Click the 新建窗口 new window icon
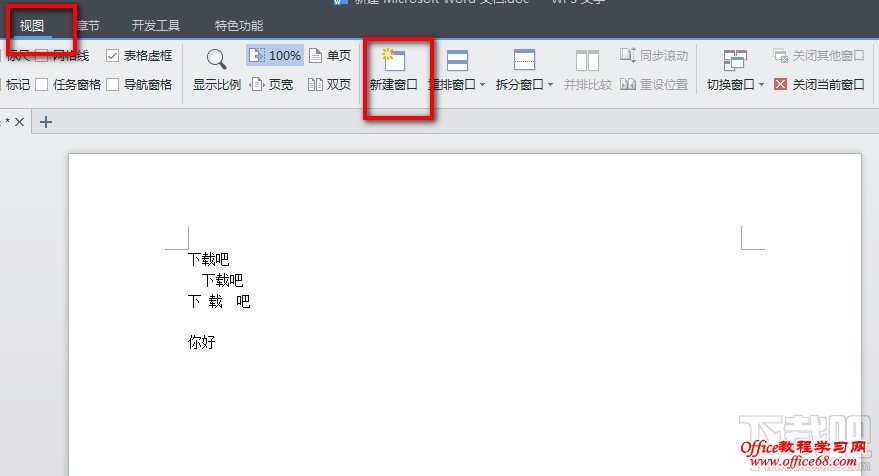879x476 pixels. tap(394, 60)
